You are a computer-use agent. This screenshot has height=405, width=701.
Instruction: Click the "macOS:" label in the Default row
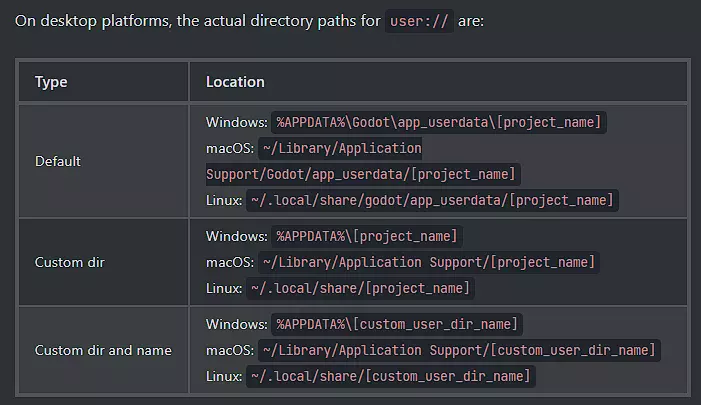pyautogui.click(x=230, y=148)
